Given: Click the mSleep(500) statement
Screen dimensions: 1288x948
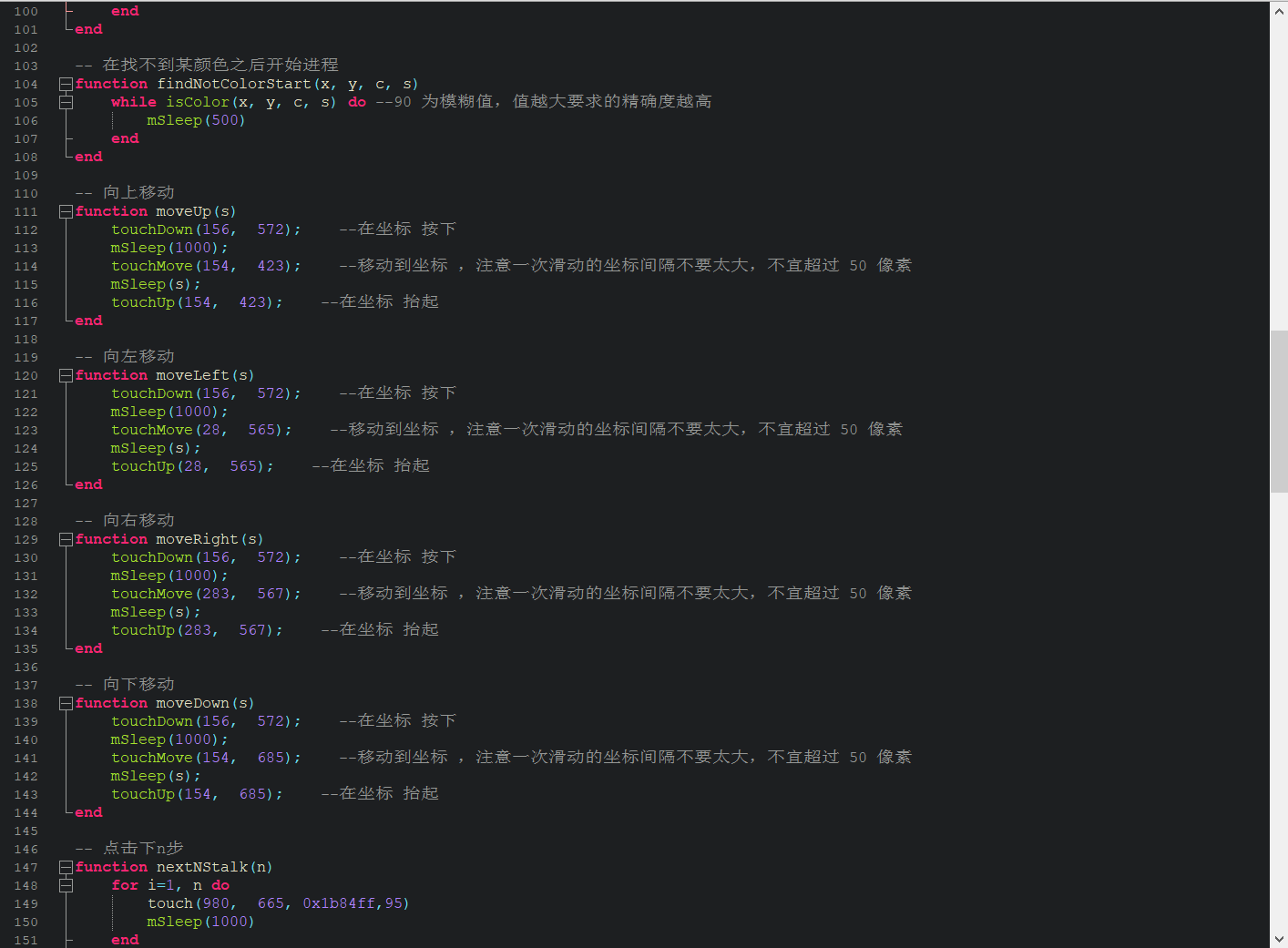Looking at the screenshot, I should [x=196, y=120].
